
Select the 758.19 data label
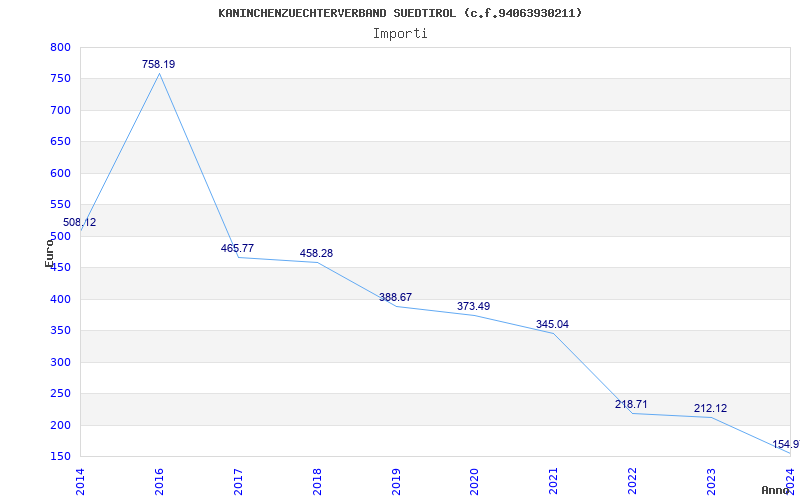coord(159,64)
